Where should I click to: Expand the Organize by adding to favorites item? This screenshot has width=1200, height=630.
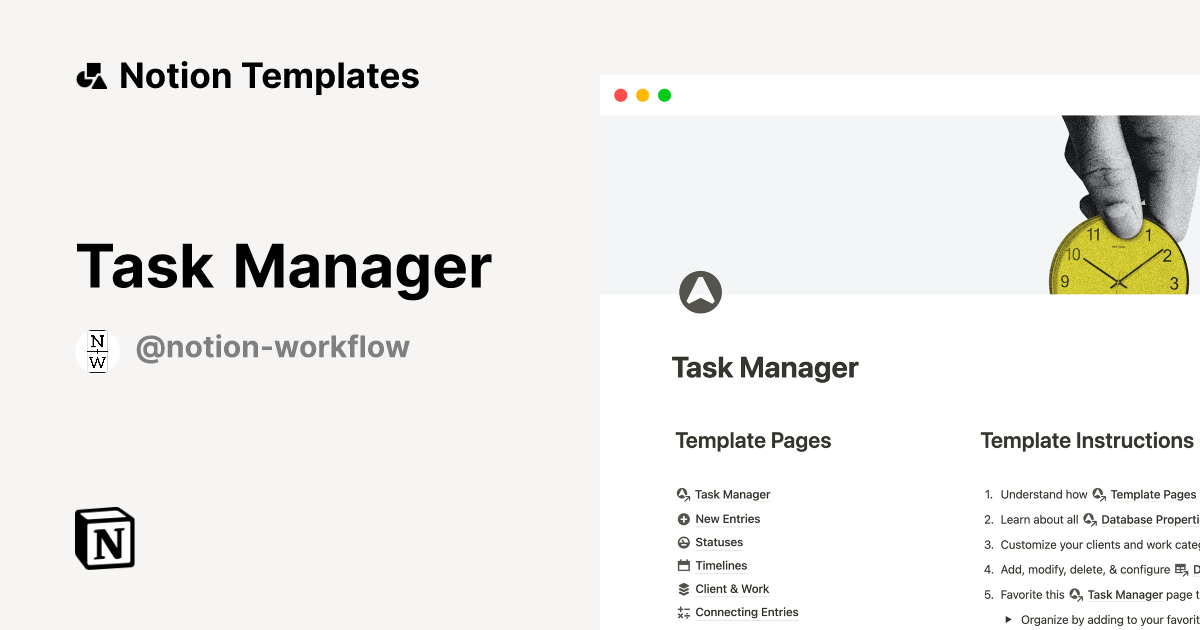pos(1007,619)
